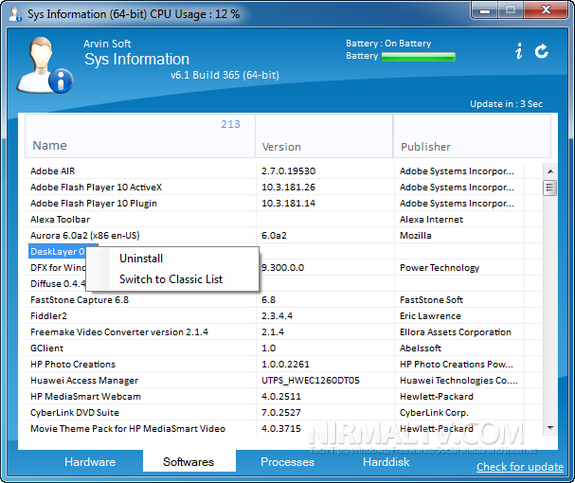Image resolution: width=575 pixels, height=483 pixels.
Task: Minimize the Sys Information window
Action: pyautogui.click(x=485, y=10)
